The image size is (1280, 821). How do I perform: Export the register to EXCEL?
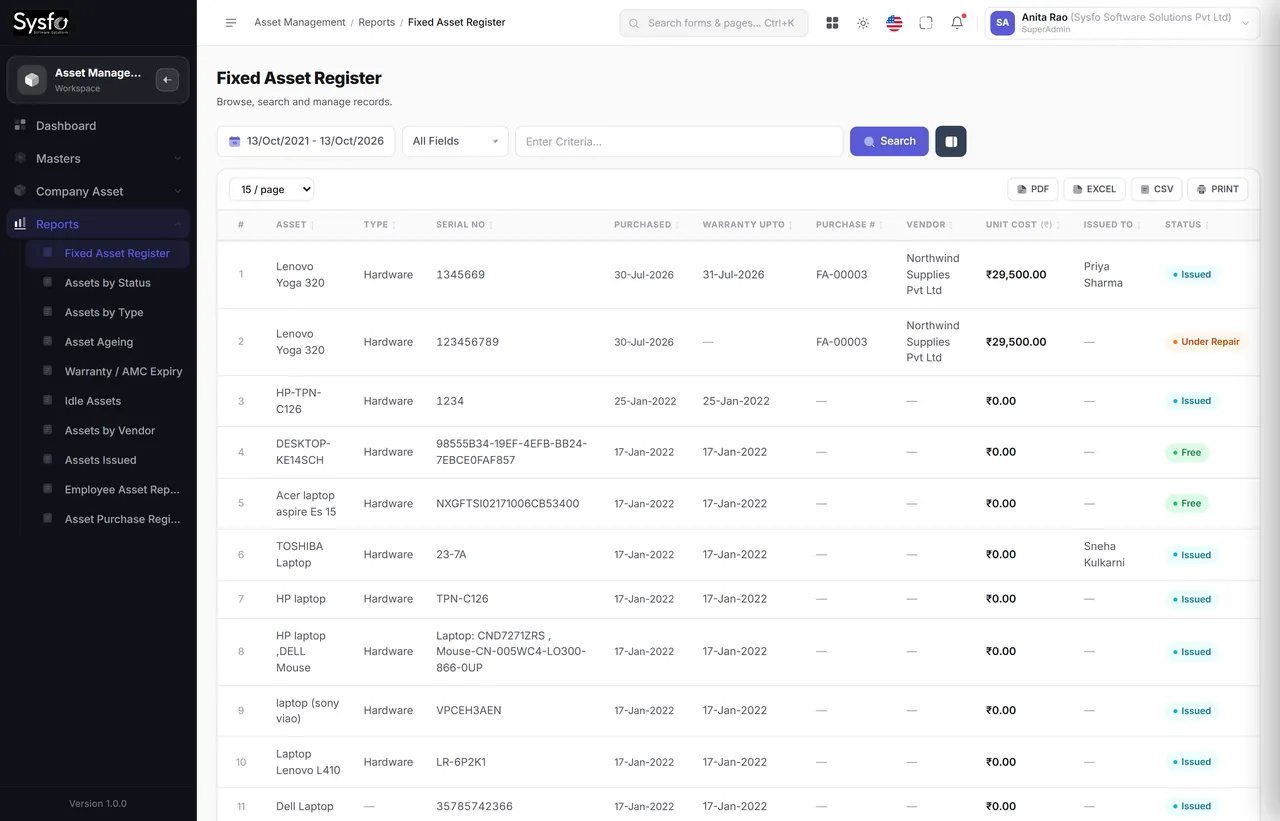[x=1094, y=189]
